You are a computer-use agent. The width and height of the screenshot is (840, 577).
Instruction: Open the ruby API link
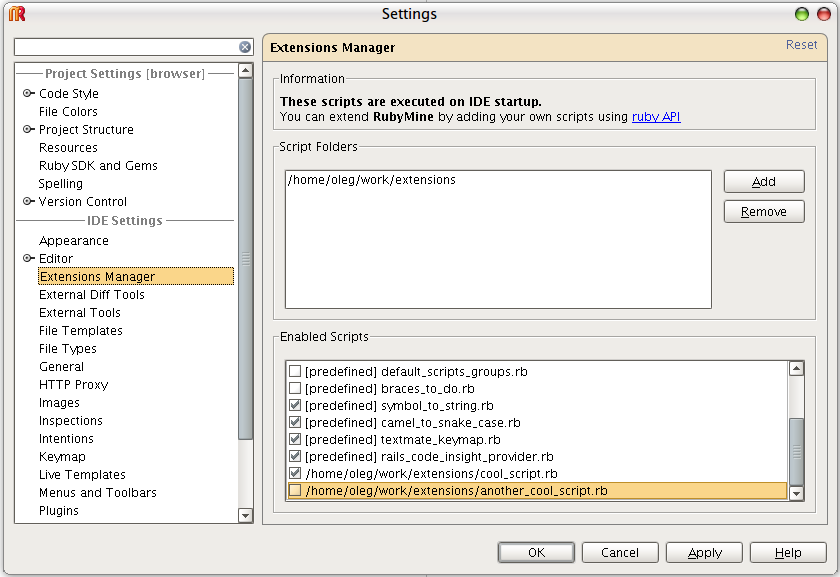(x=656, y=117)
